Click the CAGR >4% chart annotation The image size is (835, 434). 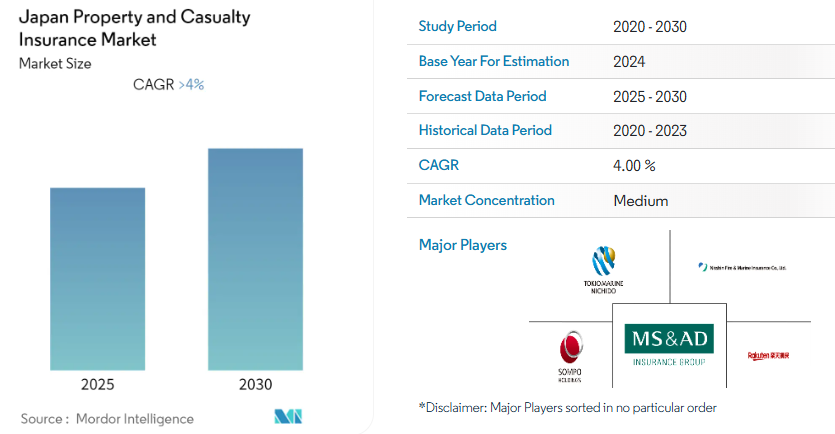(x=168, y=84)
